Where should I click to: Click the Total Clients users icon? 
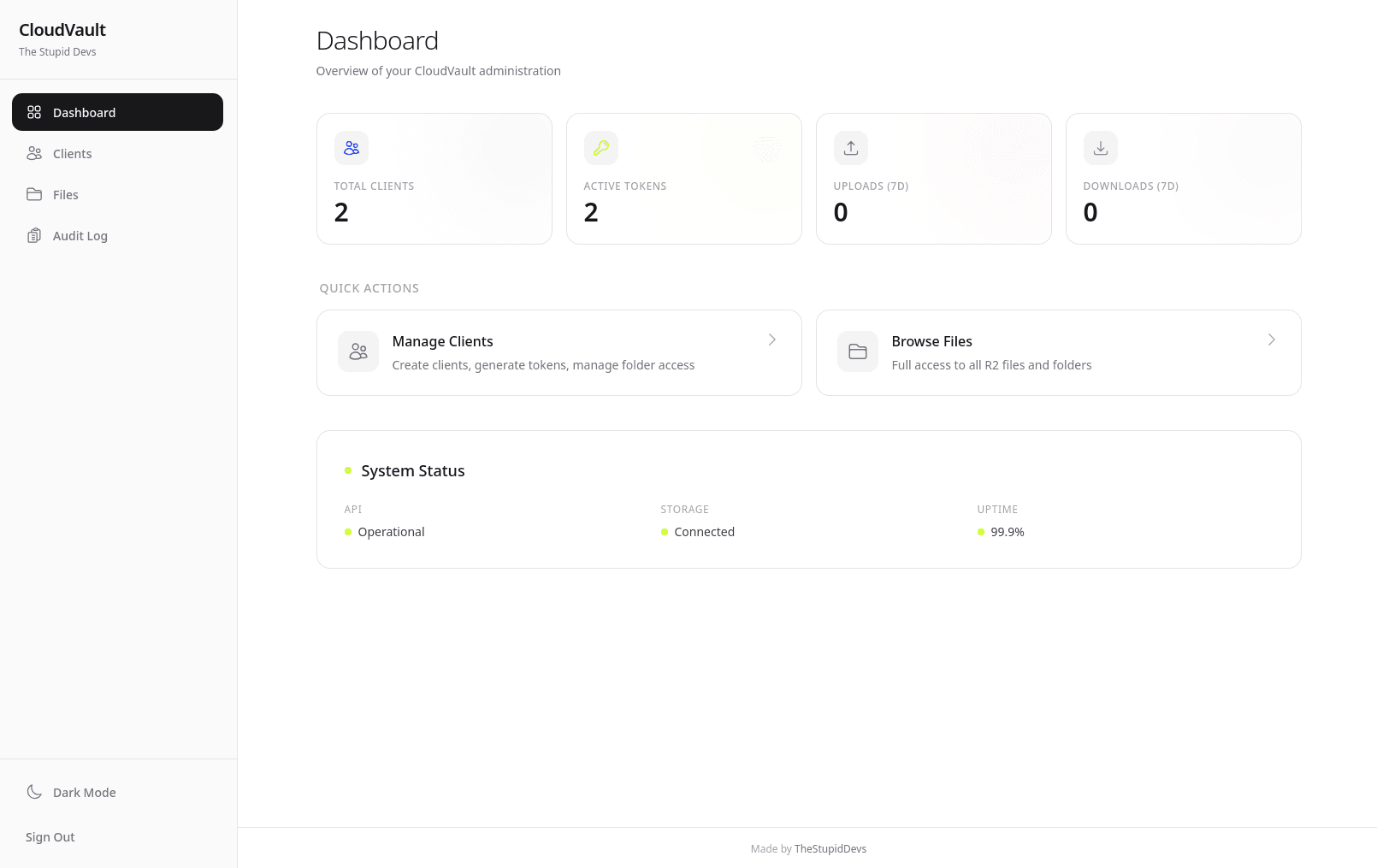(x=352, y=148)
